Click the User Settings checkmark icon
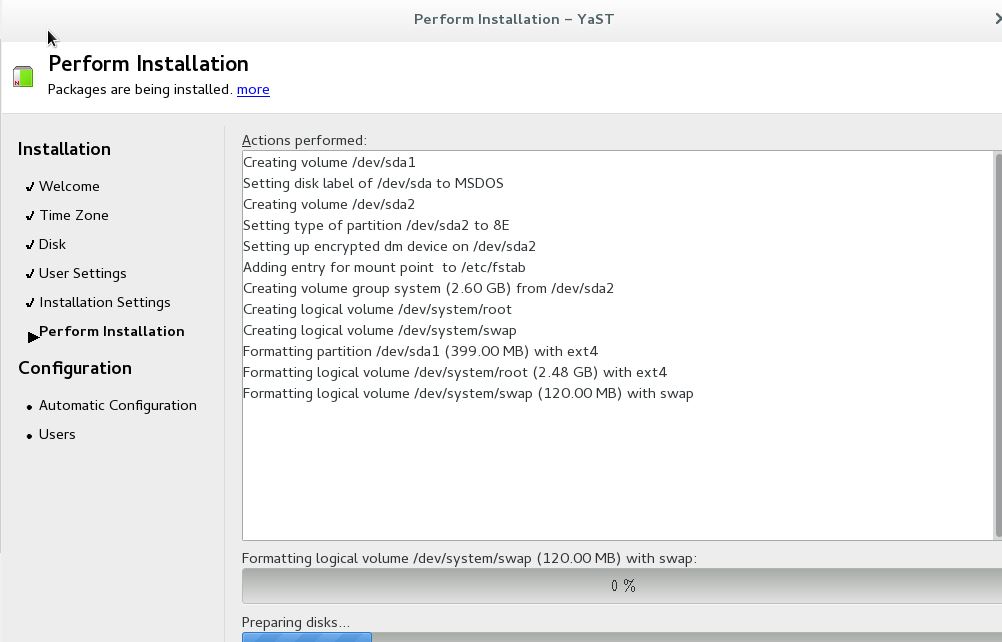This screenshot has height=642, width=1002. [30, 273]
